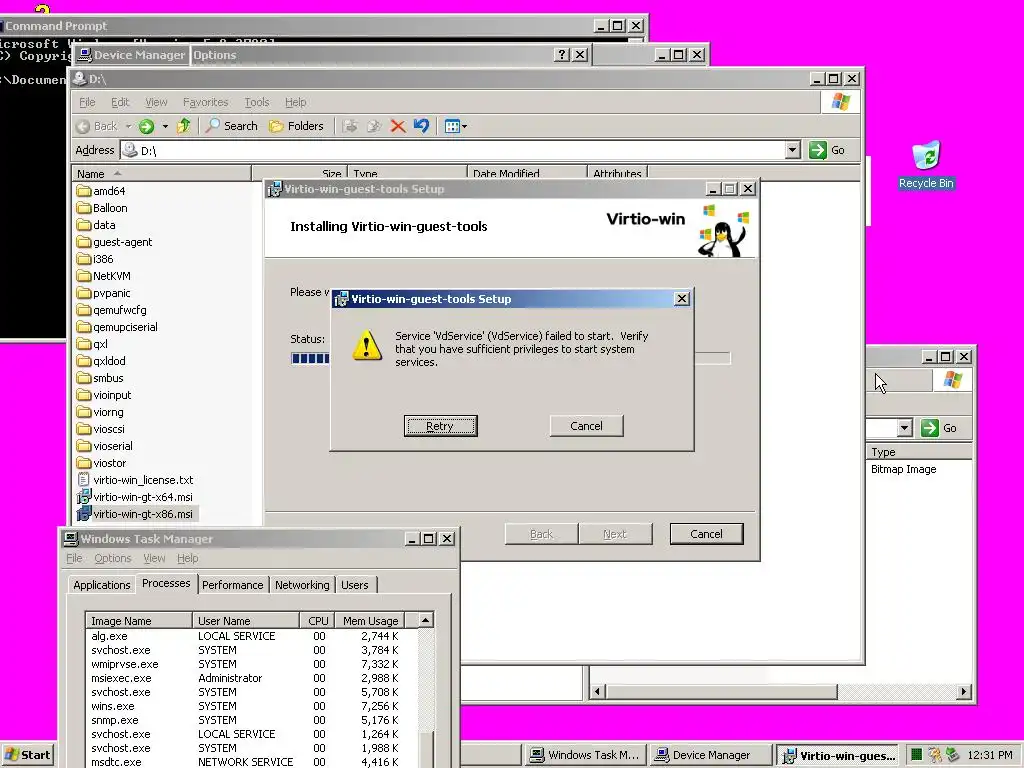
Task: Open Search in the Explorer toolbar
Action: point(231,126)
